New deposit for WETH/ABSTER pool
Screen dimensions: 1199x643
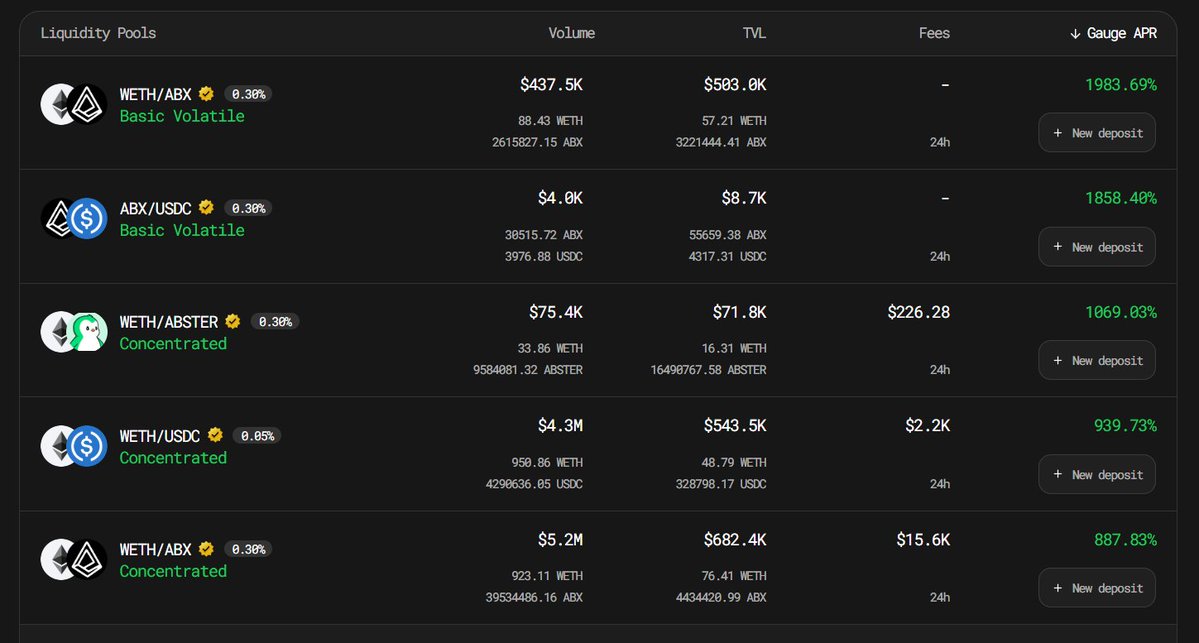(x=1097, y=360)
